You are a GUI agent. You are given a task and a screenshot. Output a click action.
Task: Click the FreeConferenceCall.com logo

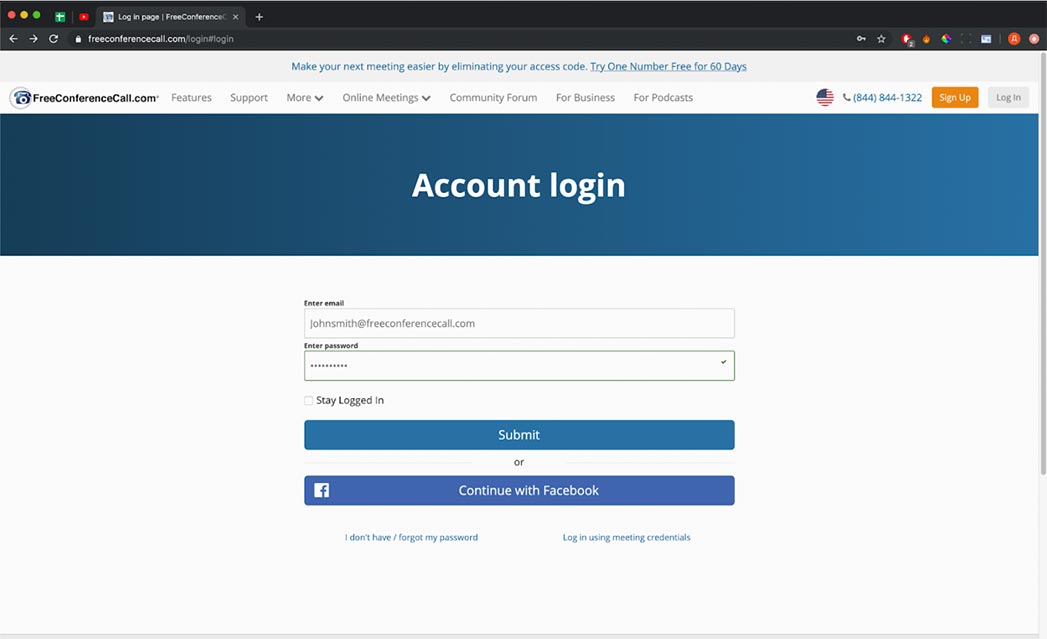coord(82,97)
